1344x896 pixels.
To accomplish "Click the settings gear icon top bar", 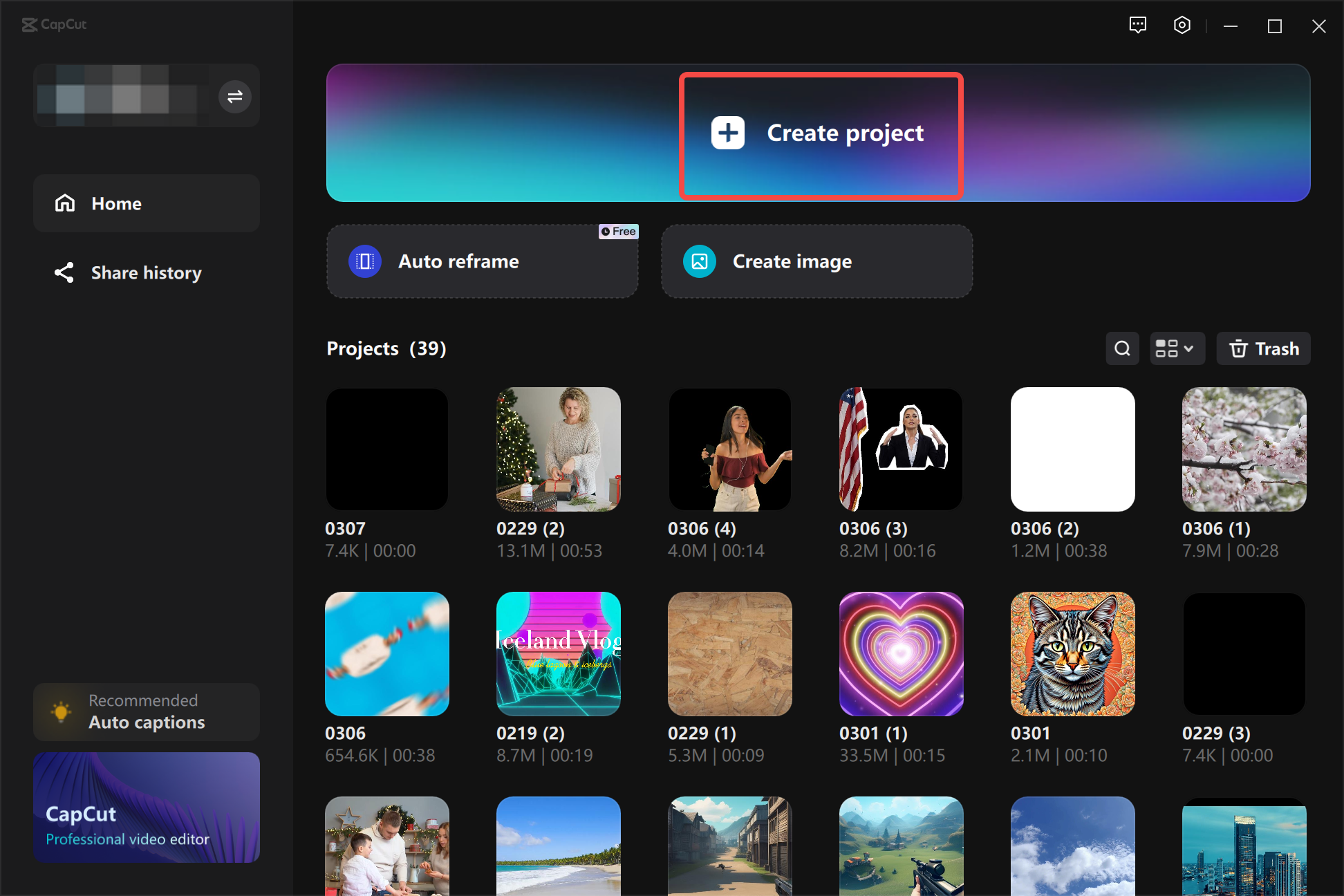I will (x=1184, y=25).
